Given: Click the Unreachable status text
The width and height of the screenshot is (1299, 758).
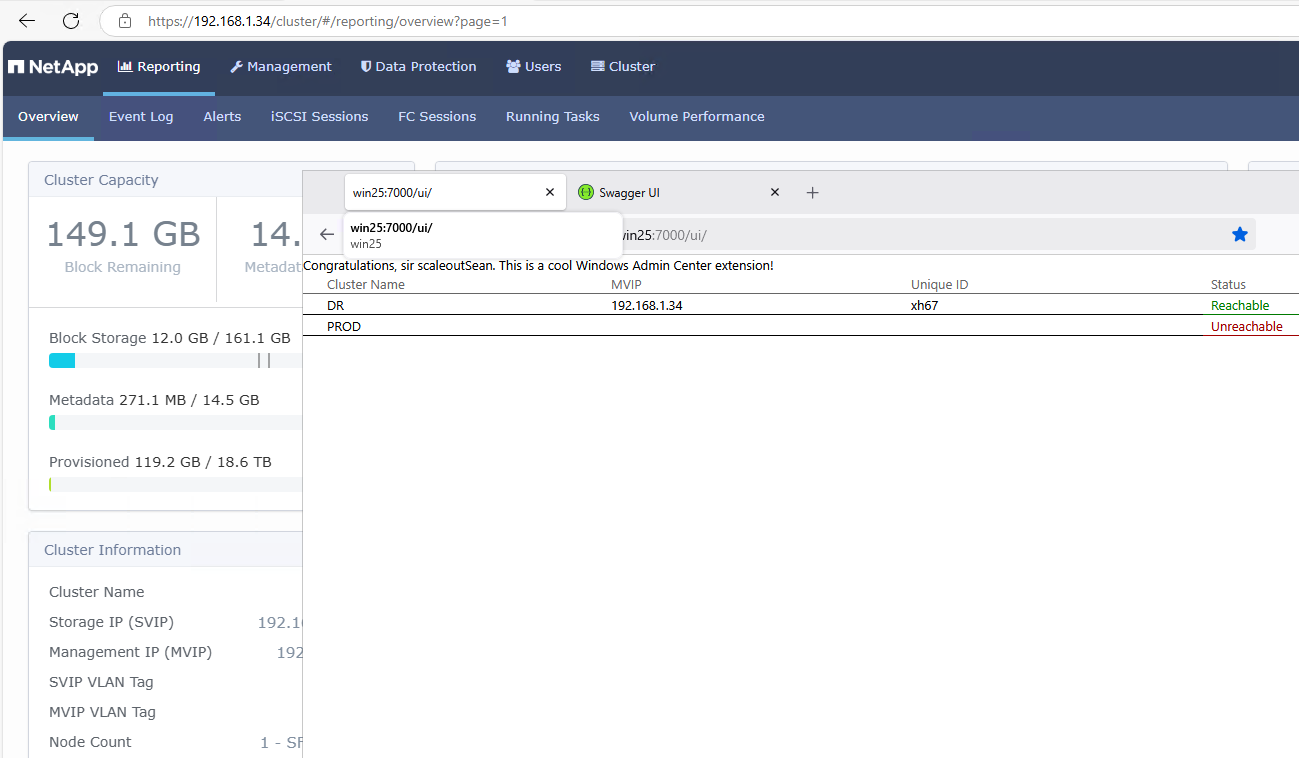Looking at the screenshot, I should coord(1247,327).
